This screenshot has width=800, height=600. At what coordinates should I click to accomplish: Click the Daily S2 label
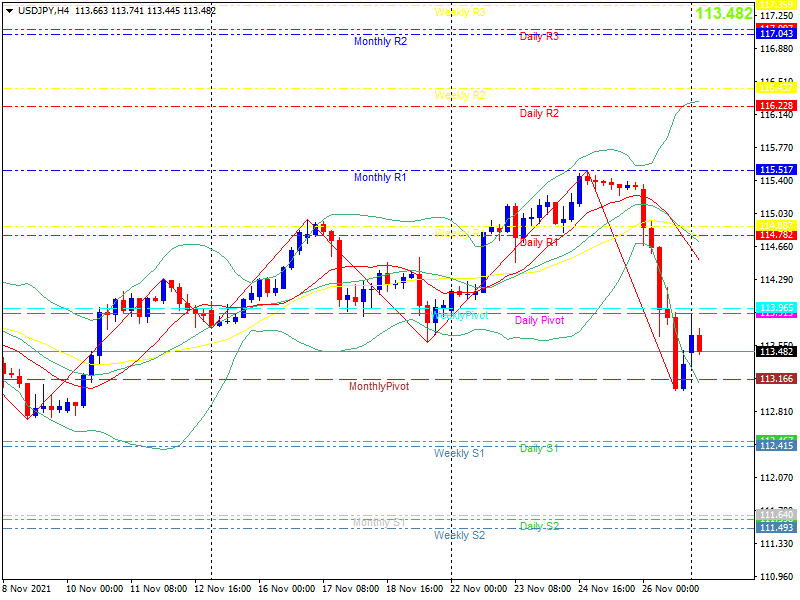point(539,526)
